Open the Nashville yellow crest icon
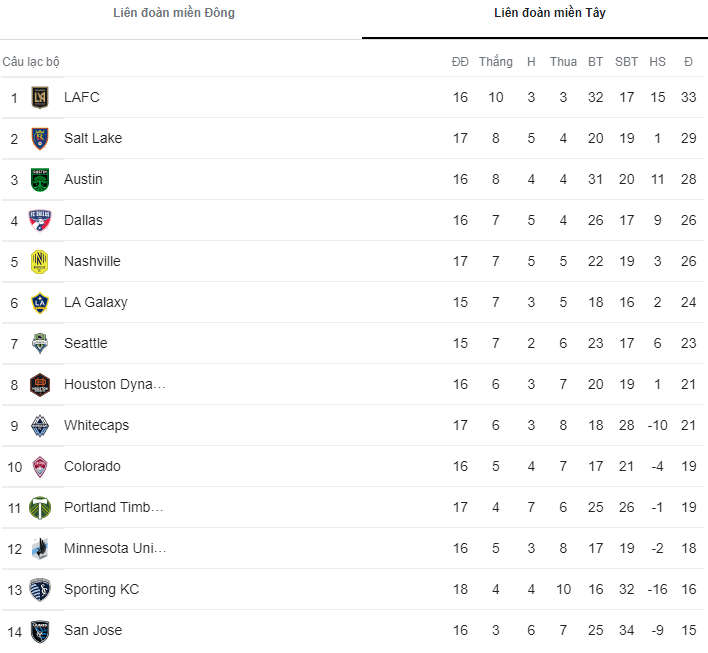708x653 pixels. (x=40, y=262)
